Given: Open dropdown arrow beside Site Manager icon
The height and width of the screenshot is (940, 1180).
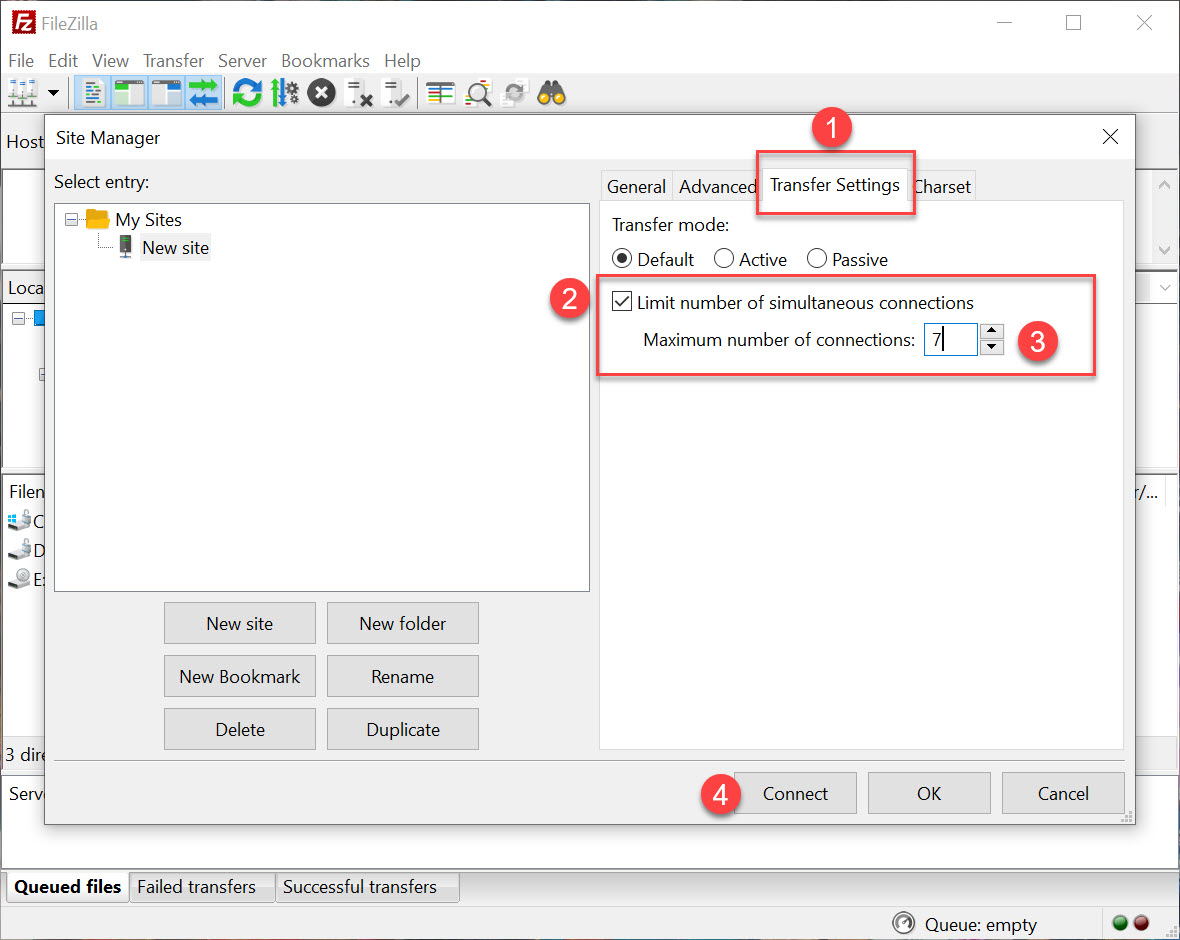Looking at the screenshot, I should [x=52, y=94].
